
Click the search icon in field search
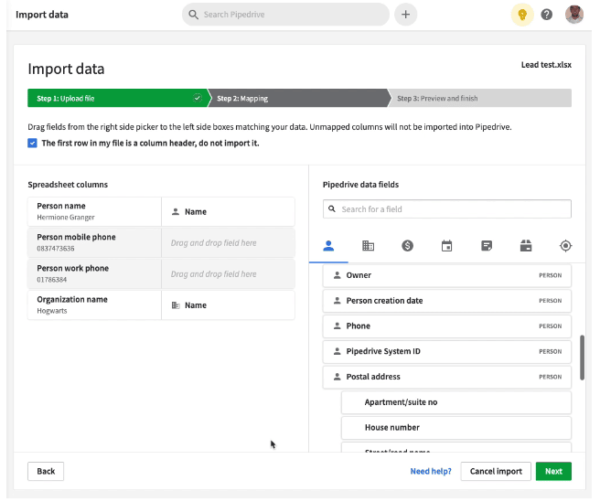click(x=332, y=209)
